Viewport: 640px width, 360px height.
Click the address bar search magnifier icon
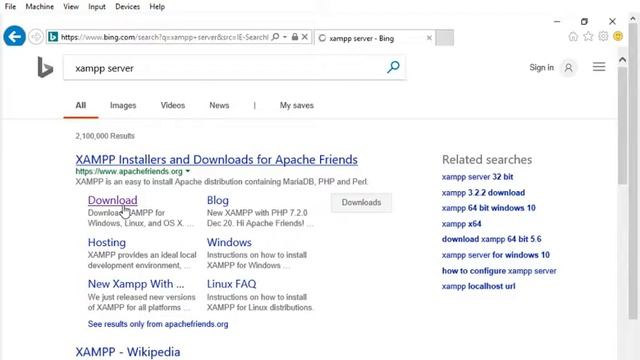(x=276, y=37)
